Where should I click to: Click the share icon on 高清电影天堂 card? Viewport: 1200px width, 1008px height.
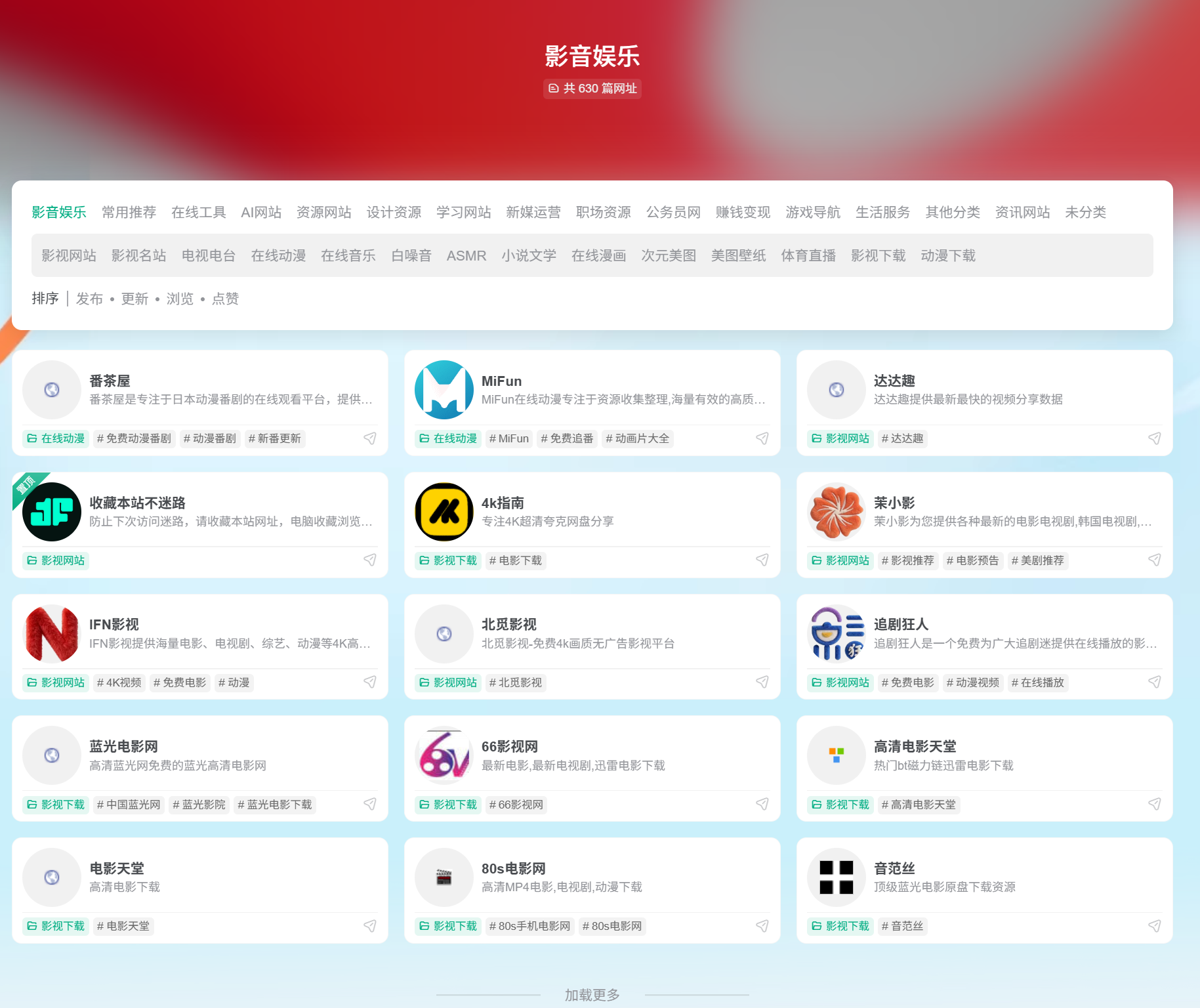[1155, 804]
